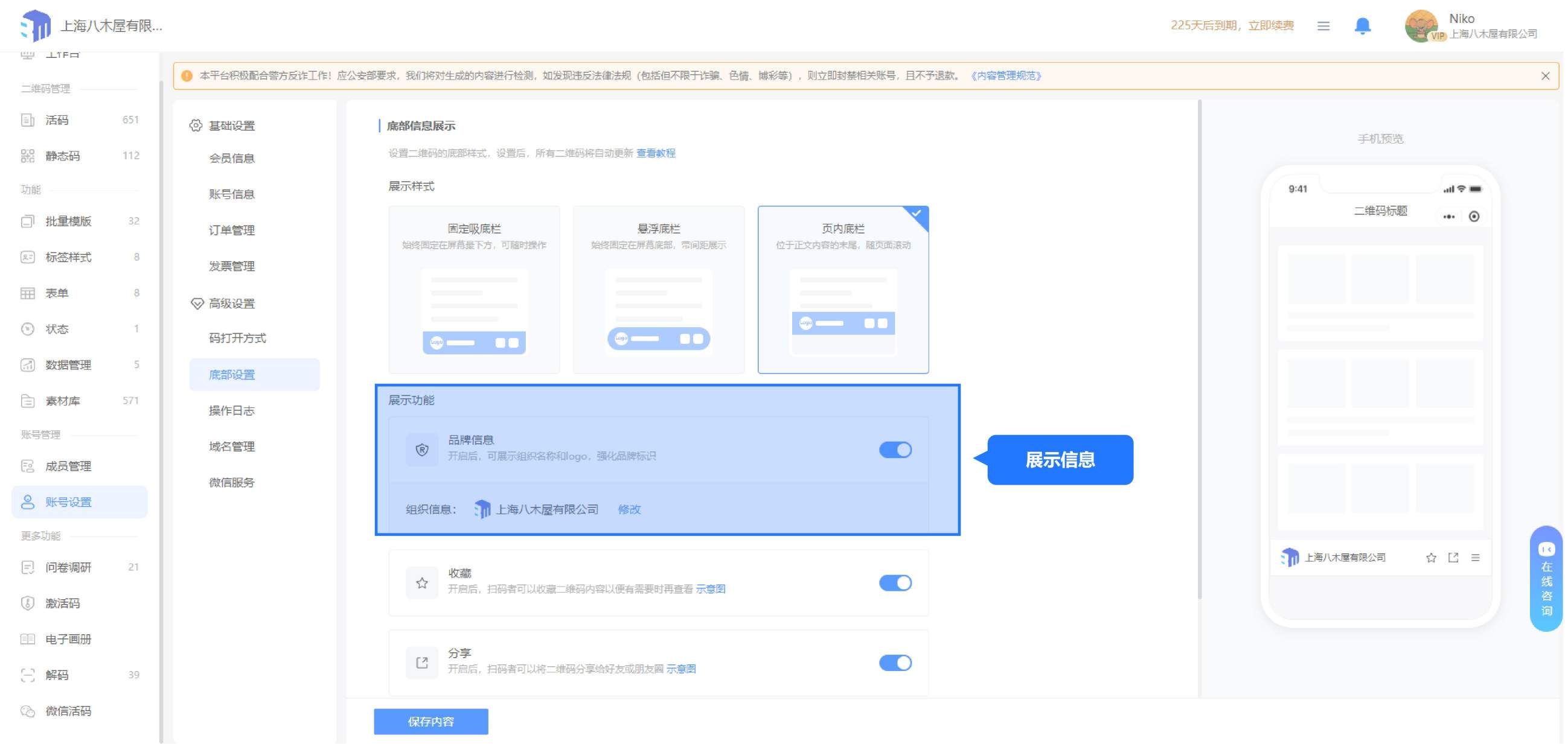Click the 品牌信息 shield icon
This screenshot has width=1568, height=744.
click(422, 450)
